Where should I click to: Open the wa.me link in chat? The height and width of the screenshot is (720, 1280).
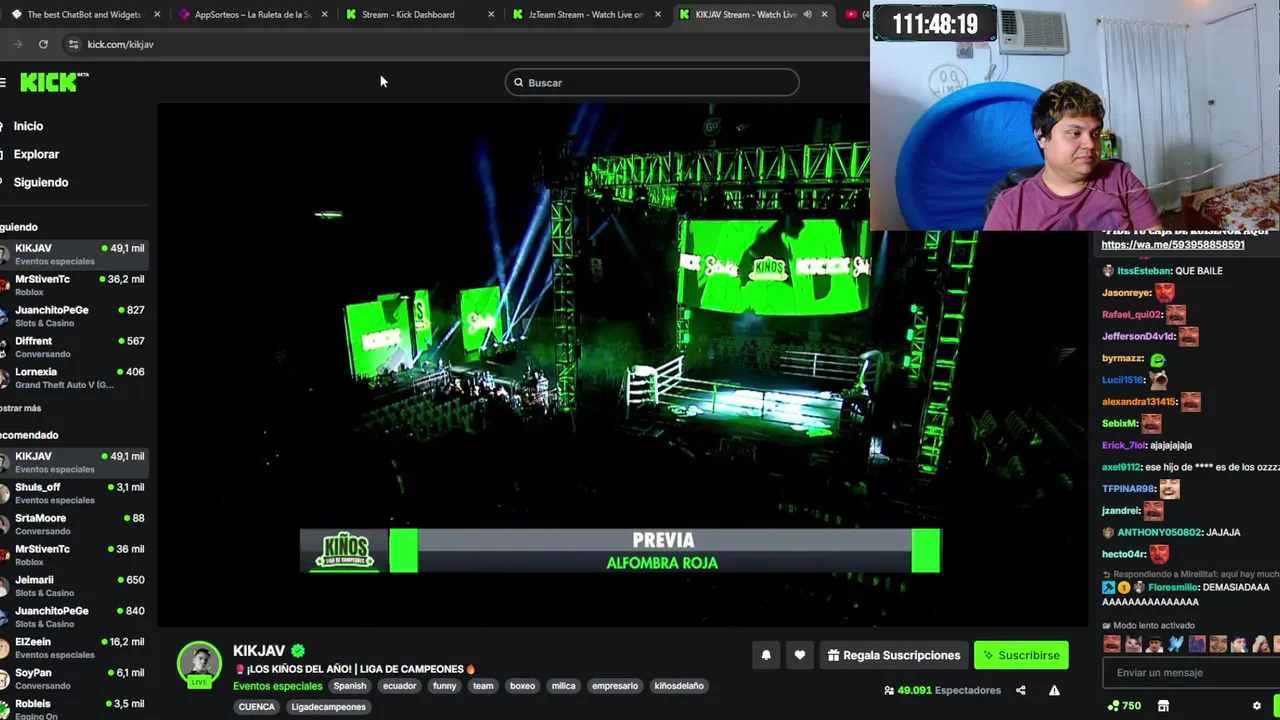click(x=1173, y=244)
